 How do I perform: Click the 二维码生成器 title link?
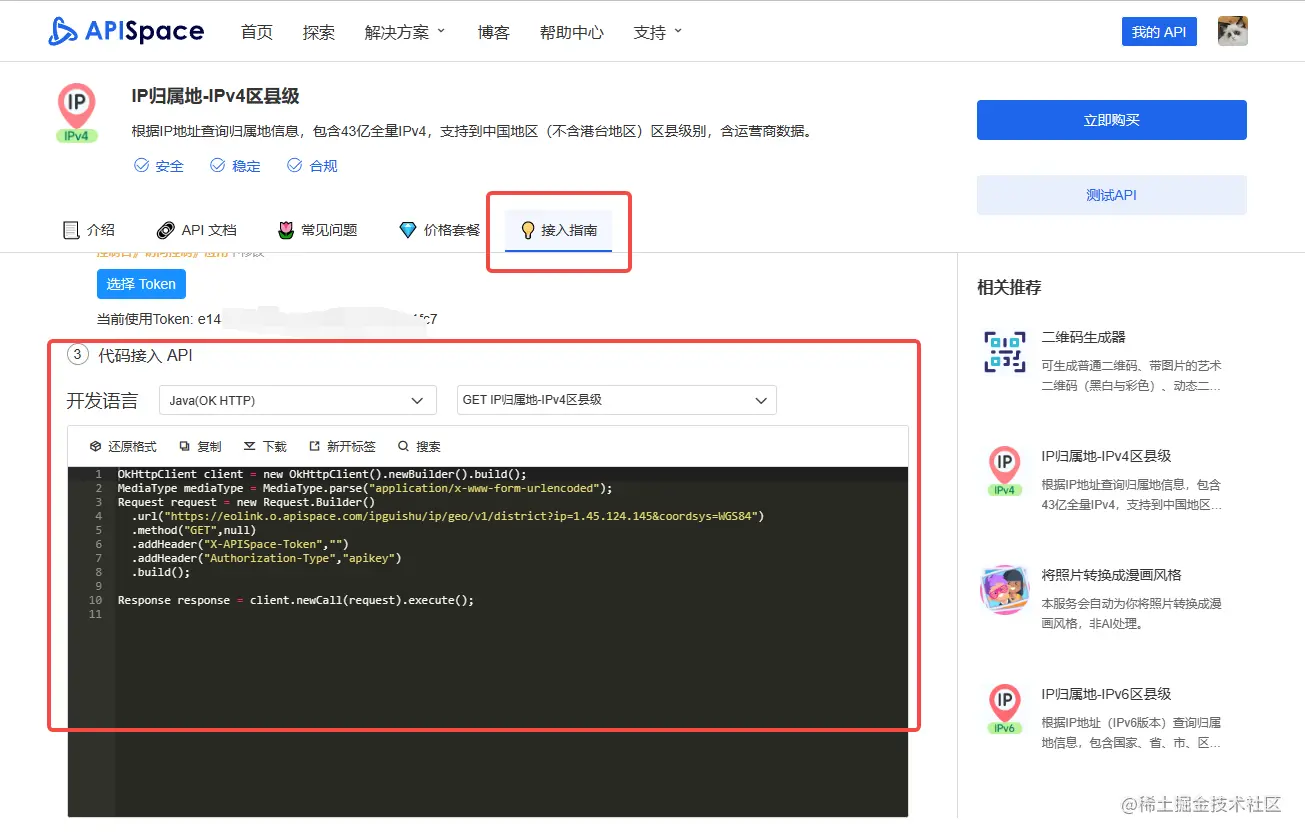[1084, 337]
